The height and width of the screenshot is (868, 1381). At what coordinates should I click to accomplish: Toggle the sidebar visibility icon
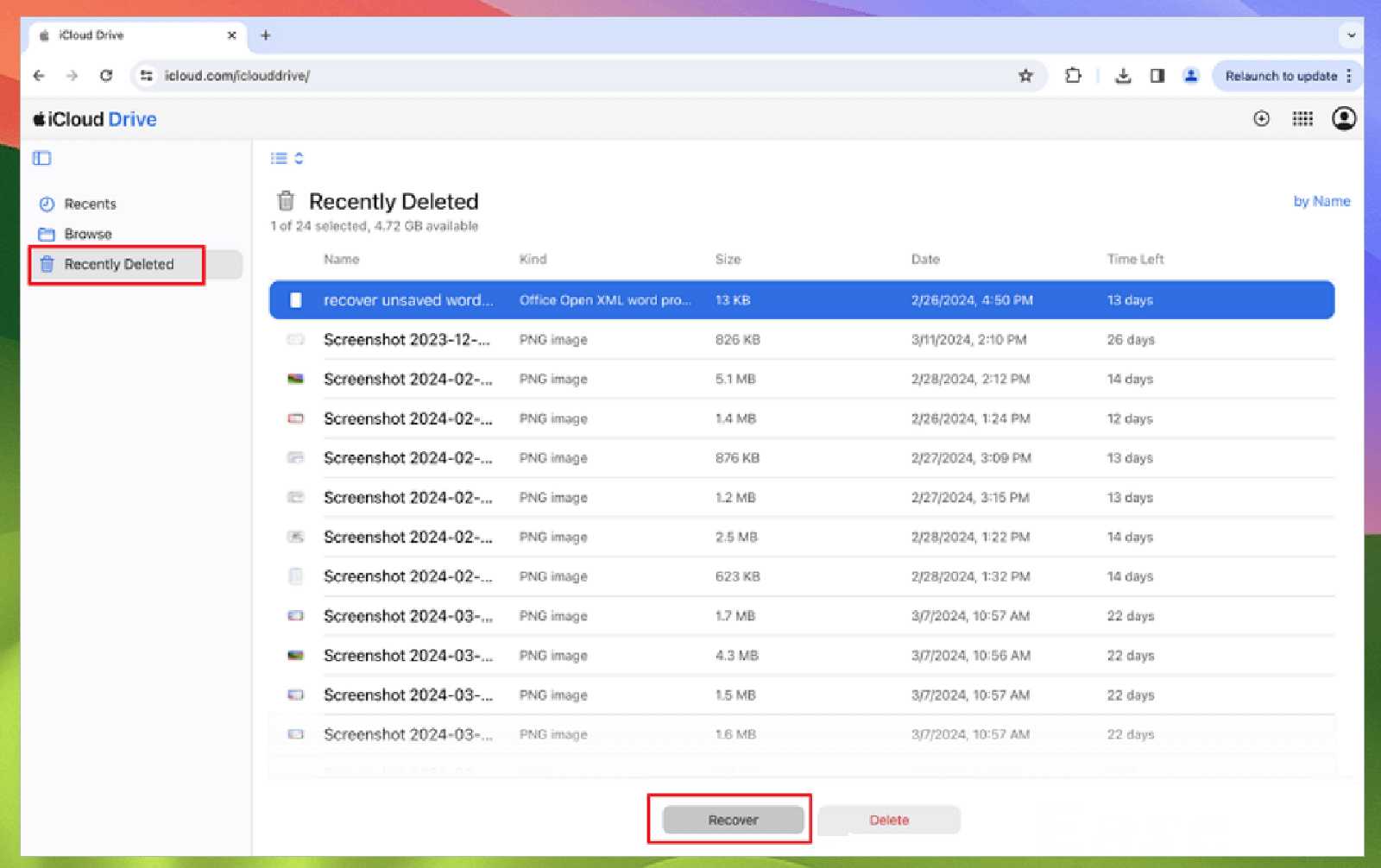[x=41, y=159]
